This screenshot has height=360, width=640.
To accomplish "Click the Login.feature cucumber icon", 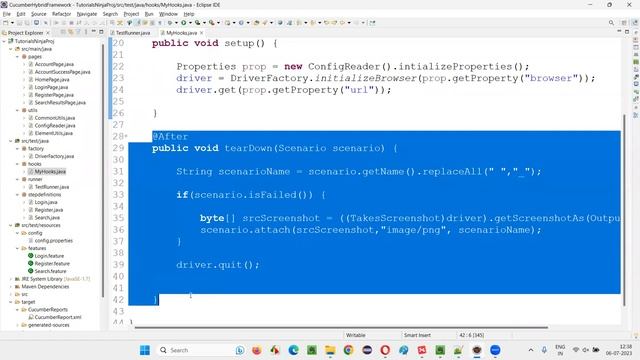I will point(31,256).
